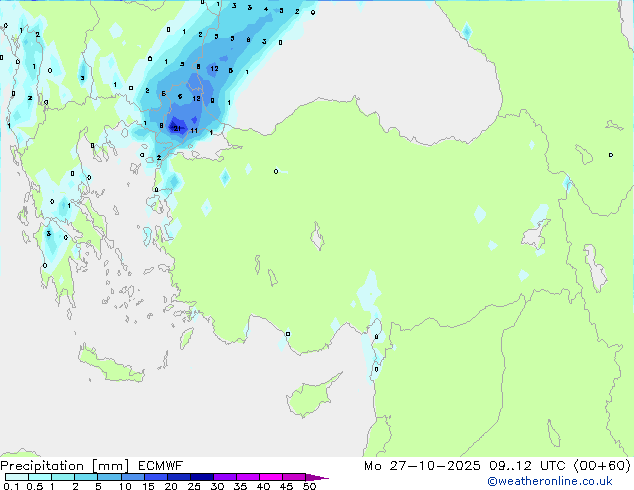This screenshot has width=634, height=490.
Task: Click the over-50 mm arrow tip of legend
Action: tap(317, 477)
